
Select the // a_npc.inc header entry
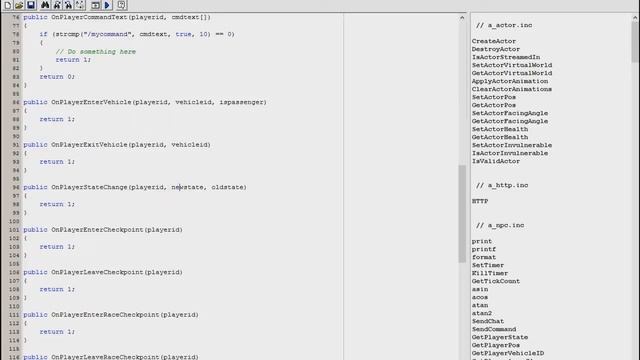[500, 225]
